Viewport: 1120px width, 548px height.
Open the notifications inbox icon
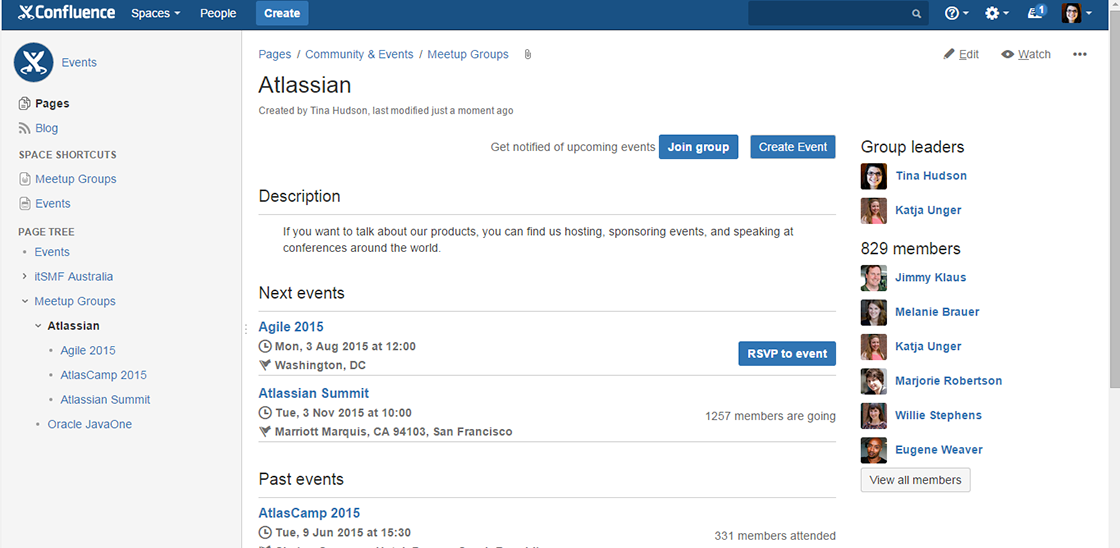(x=1036, y=12)
